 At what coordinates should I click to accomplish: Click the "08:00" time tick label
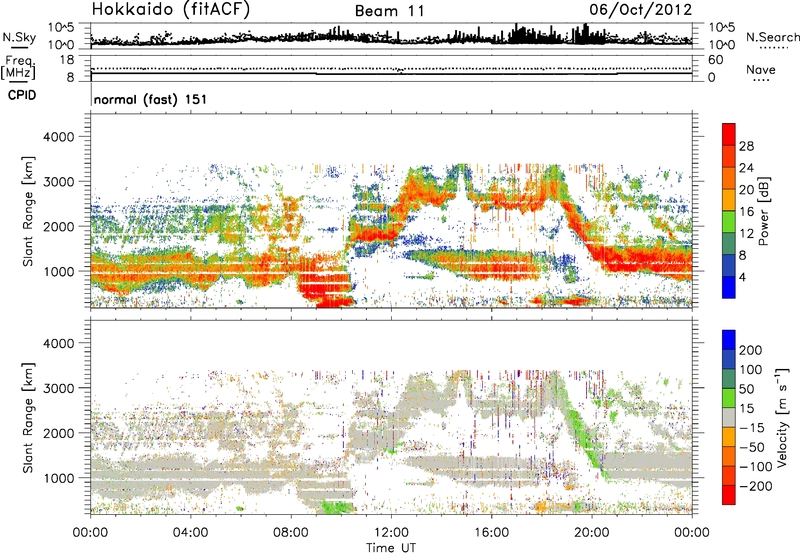click(291, 533)
